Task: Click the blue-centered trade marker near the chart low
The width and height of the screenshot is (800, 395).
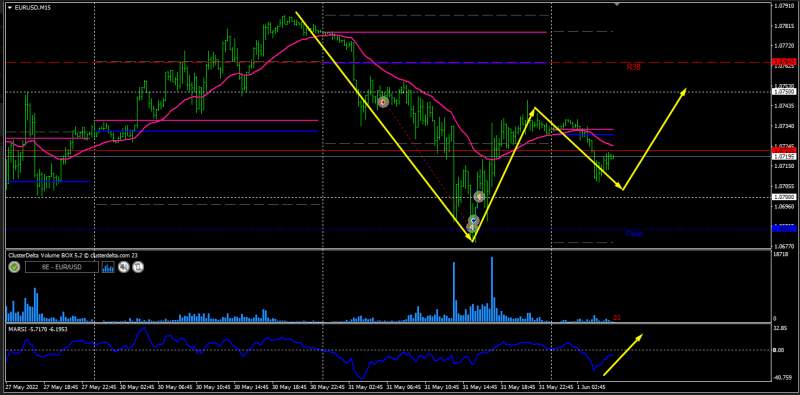Action: [474, 220]
